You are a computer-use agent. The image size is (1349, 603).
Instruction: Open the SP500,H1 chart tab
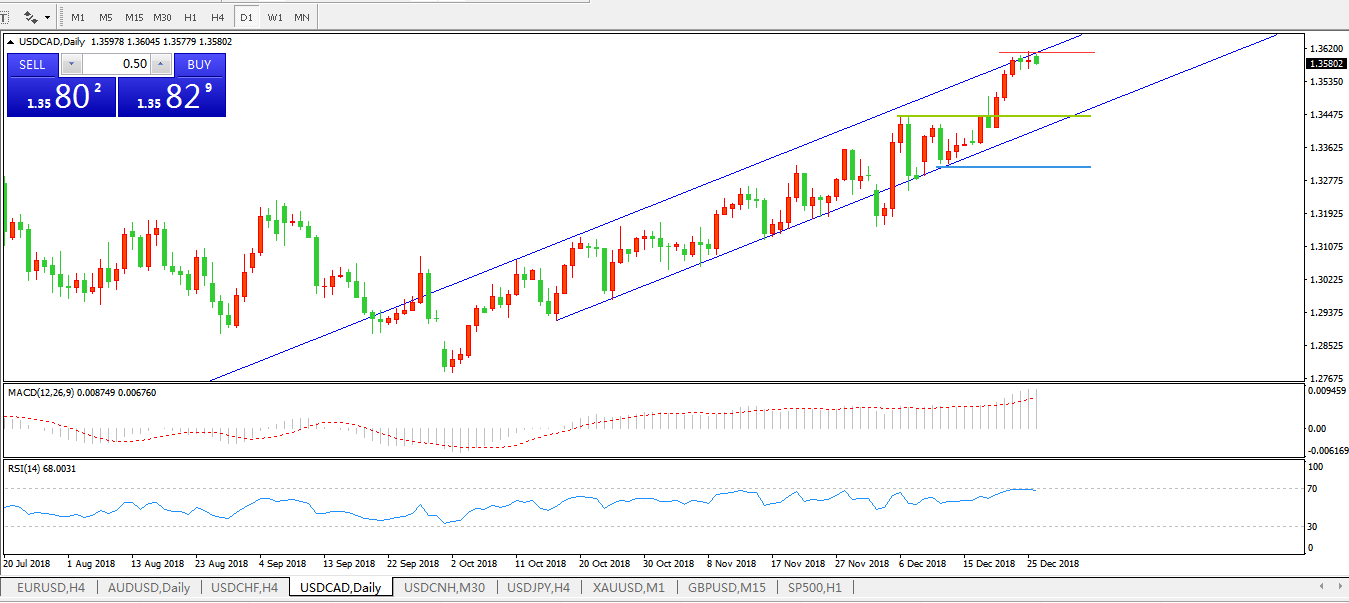tap(815, 587)
